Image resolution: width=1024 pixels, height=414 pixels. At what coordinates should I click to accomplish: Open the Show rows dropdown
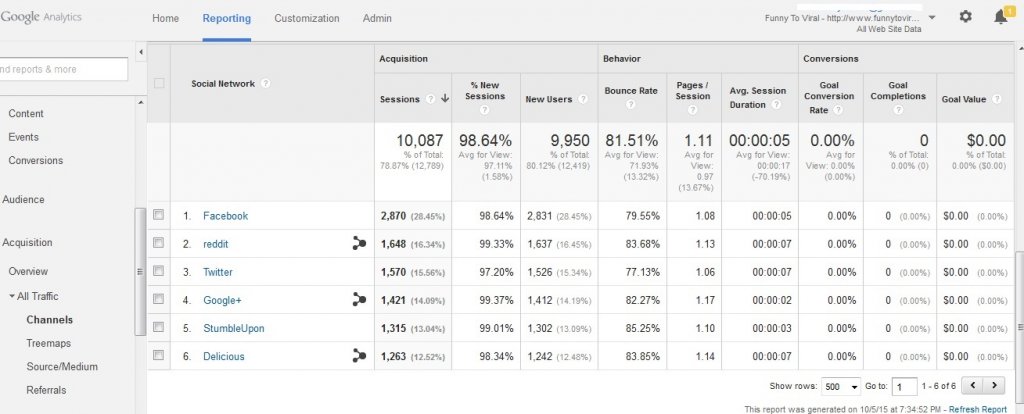841,387
